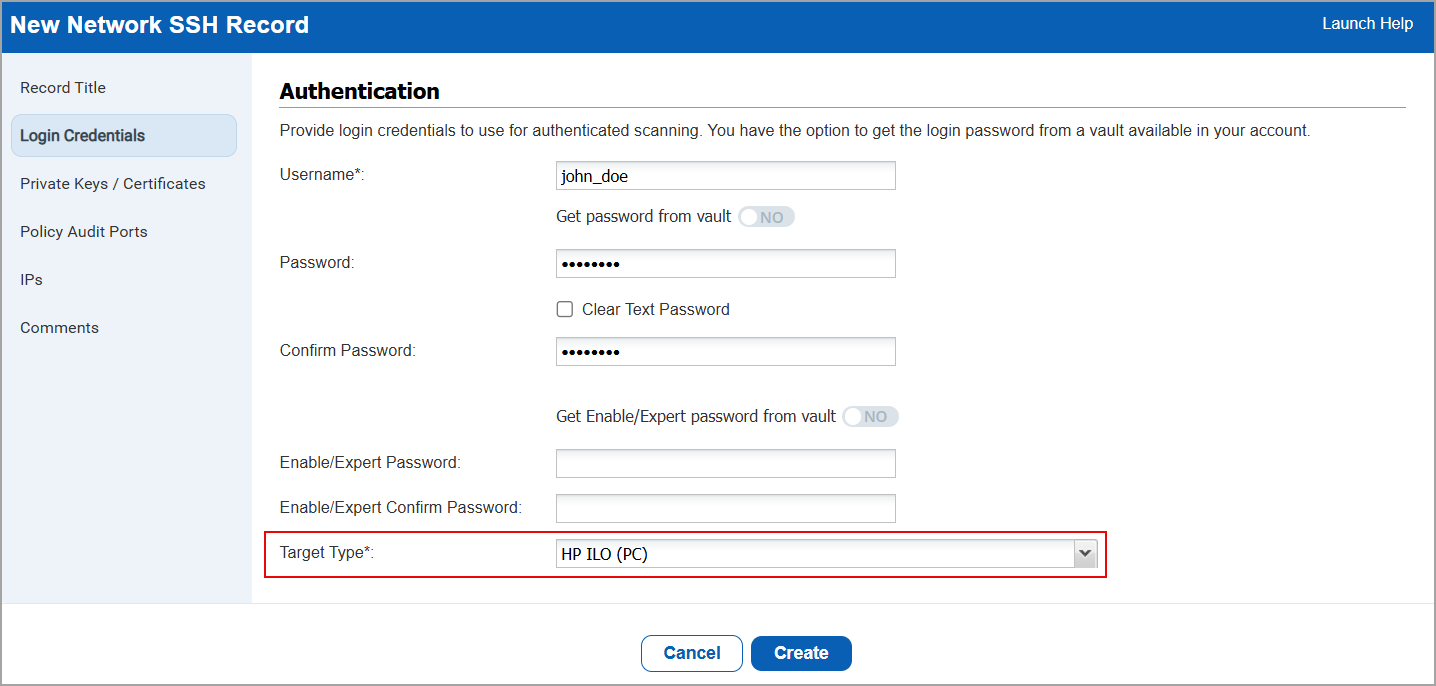Click the Confirm Password field
The image size is (1436, 686).
(x=725, y=352)
